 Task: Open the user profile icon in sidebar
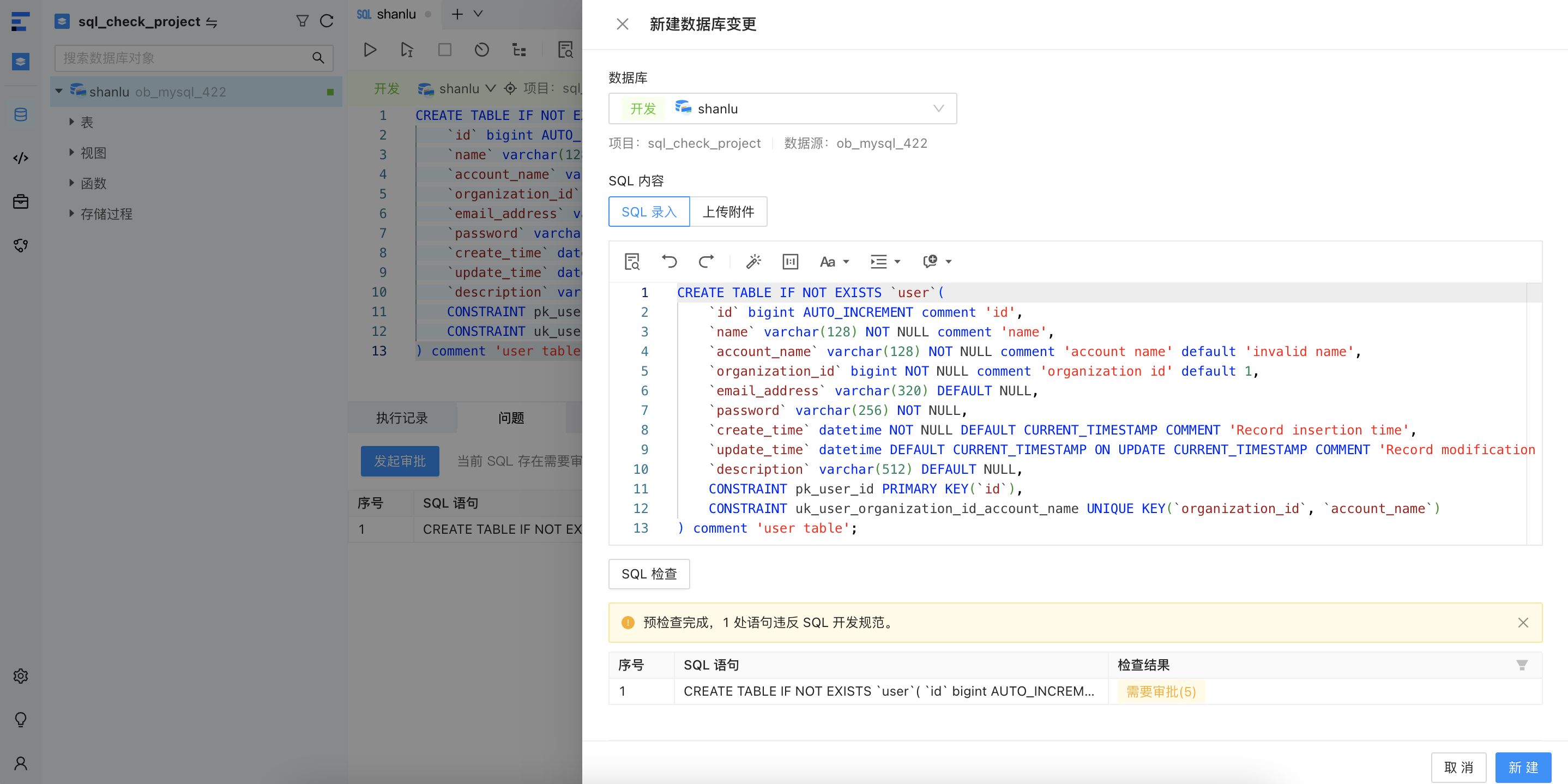21,763
